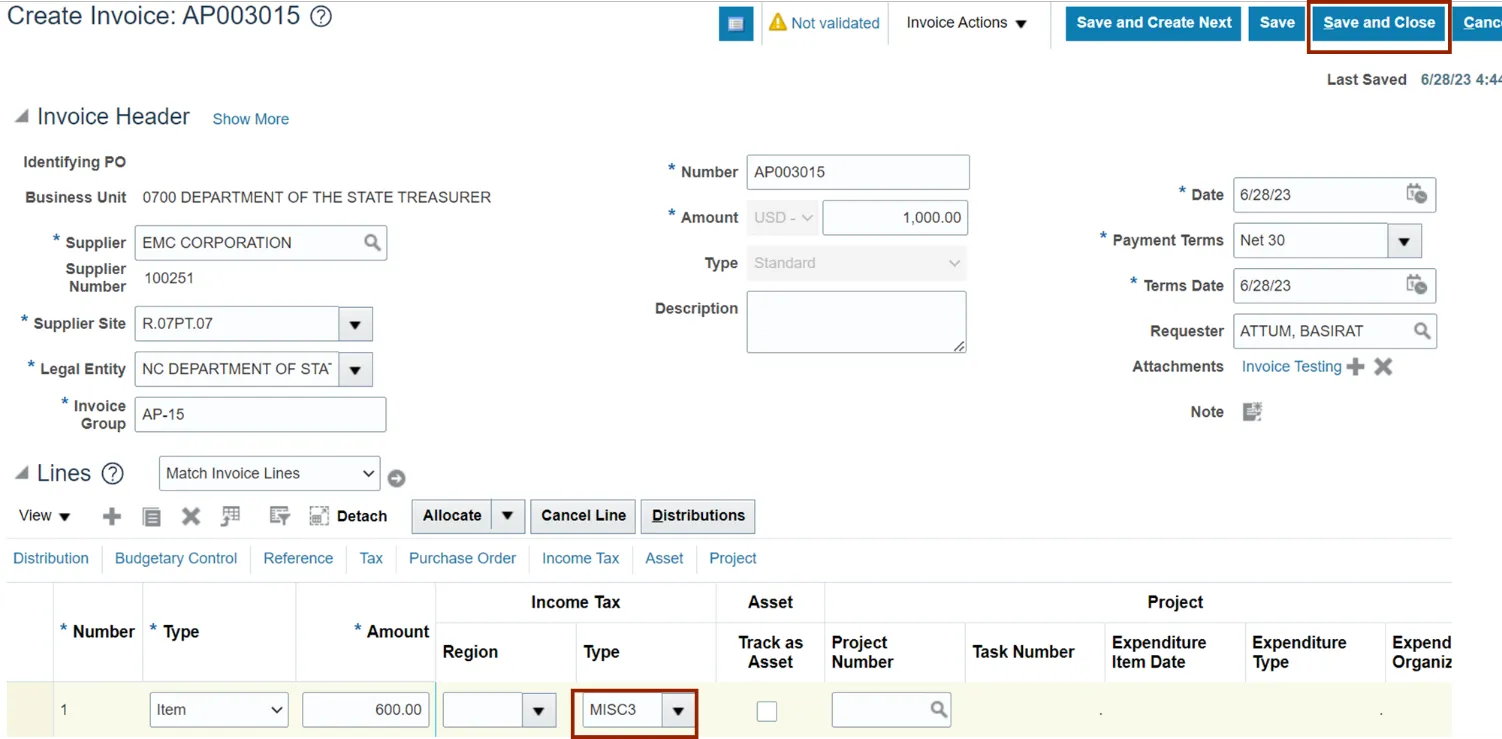Click the Description text field
The image size is (1502, 739).
point(856,322)
